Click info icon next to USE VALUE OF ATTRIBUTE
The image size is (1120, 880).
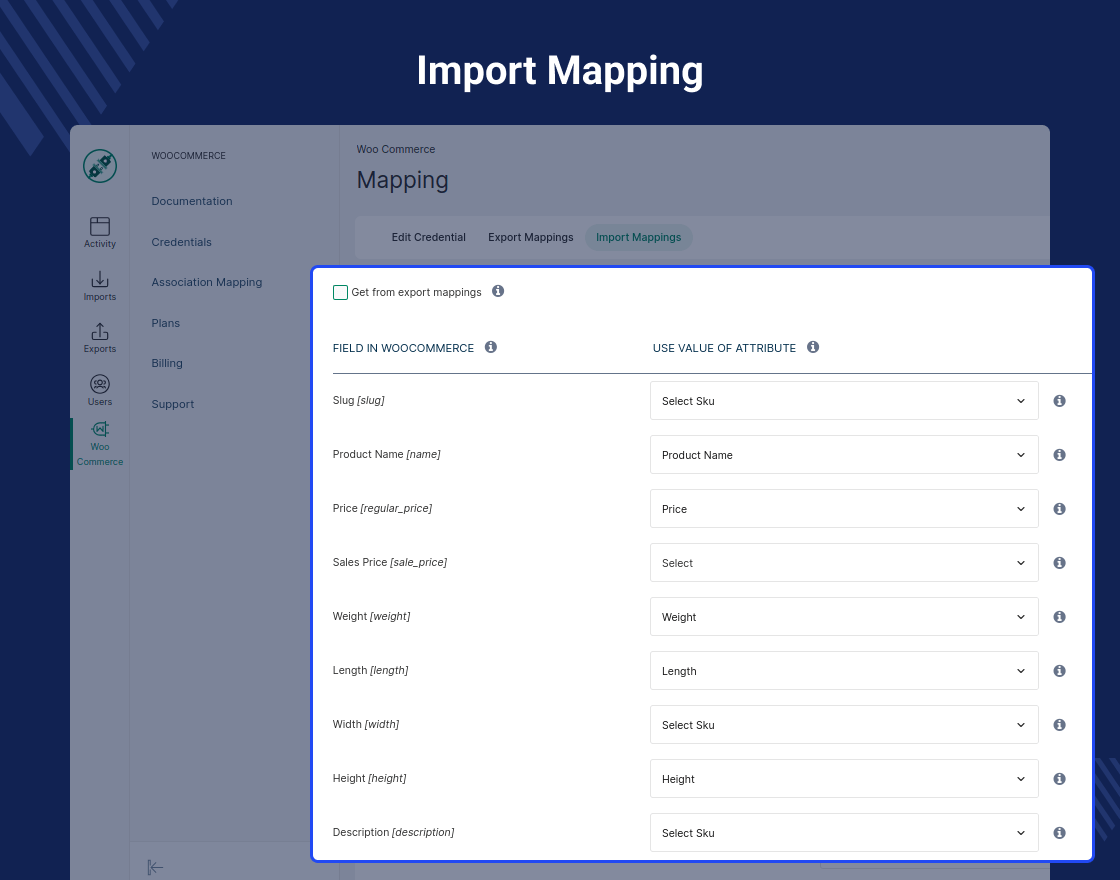pyautogui.click(x=813, y=347)
